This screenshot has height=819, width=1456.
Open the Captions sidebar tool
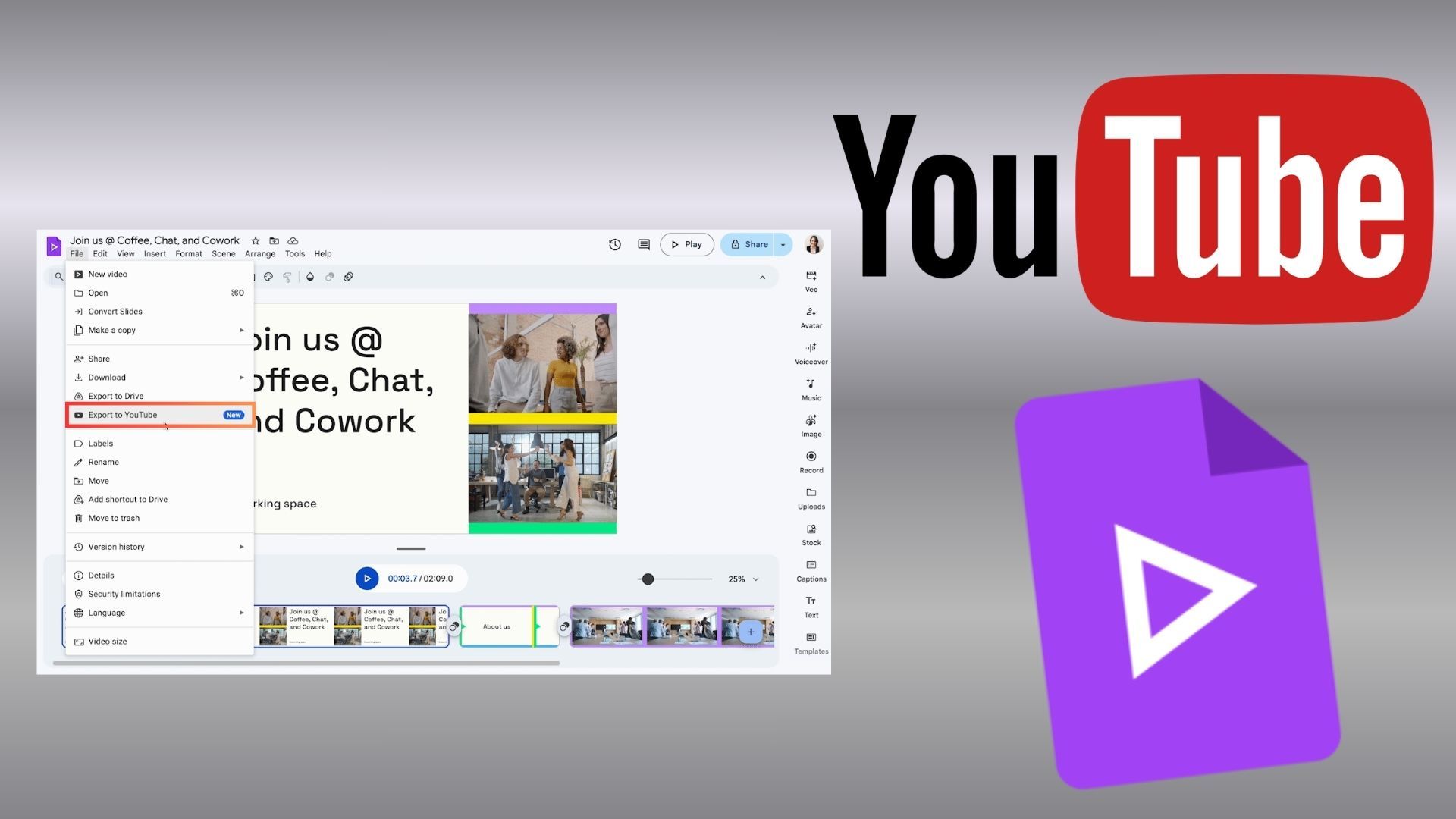(811, 571)
